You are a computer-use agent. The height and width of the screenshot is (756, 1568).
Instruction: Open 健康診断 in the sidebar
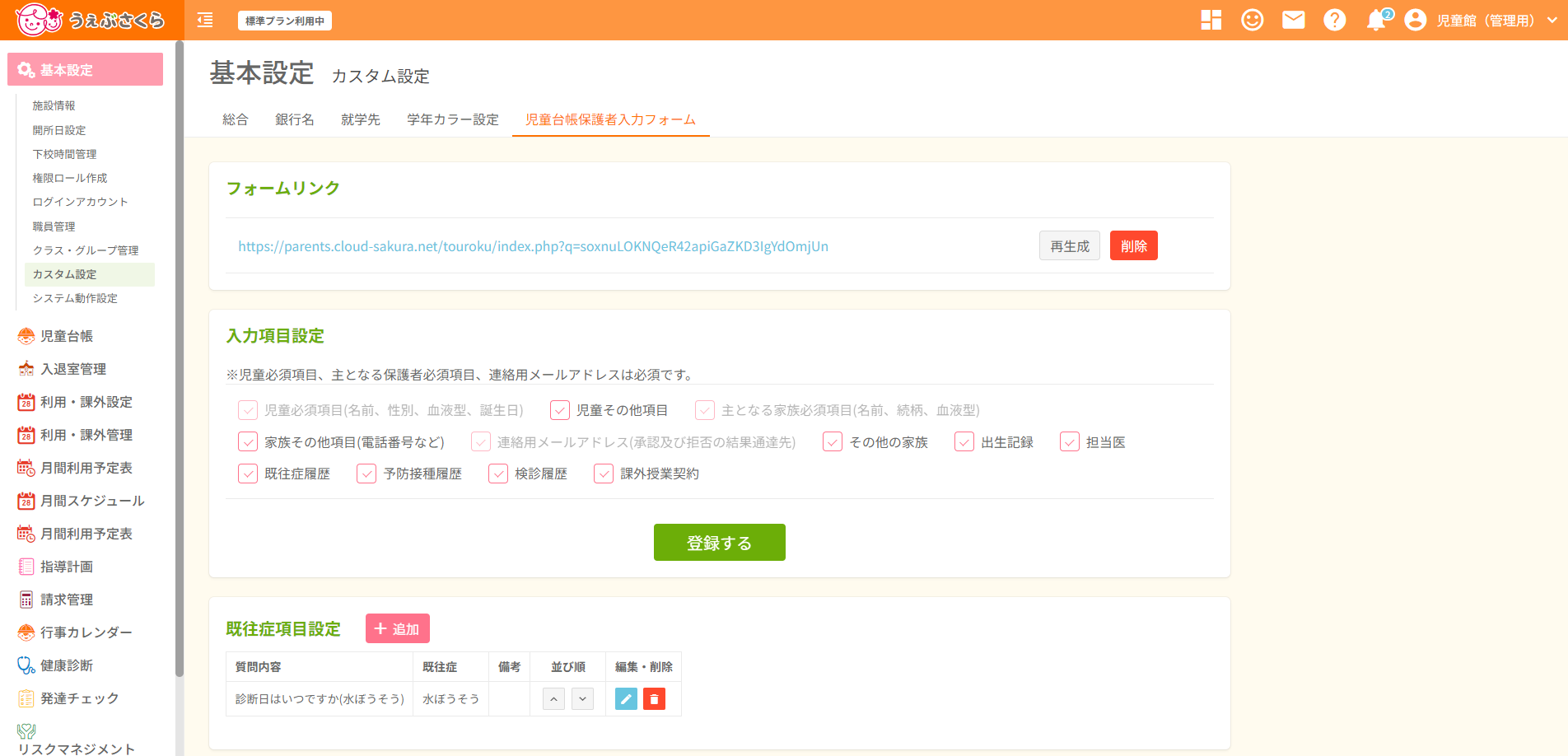67,665
